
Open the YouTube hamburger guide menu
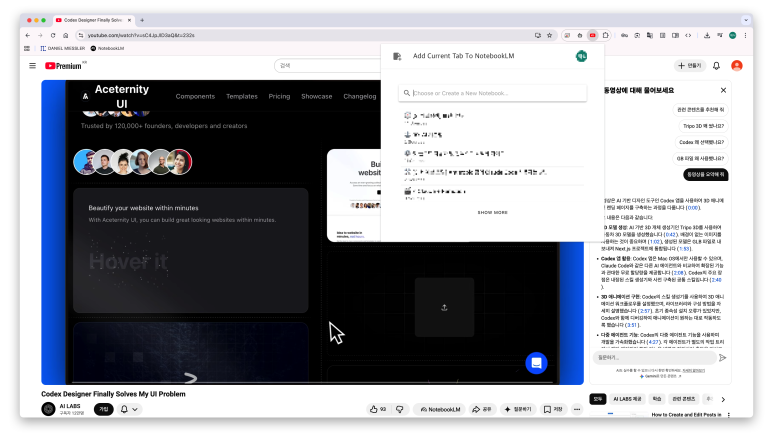coord(33,66)
